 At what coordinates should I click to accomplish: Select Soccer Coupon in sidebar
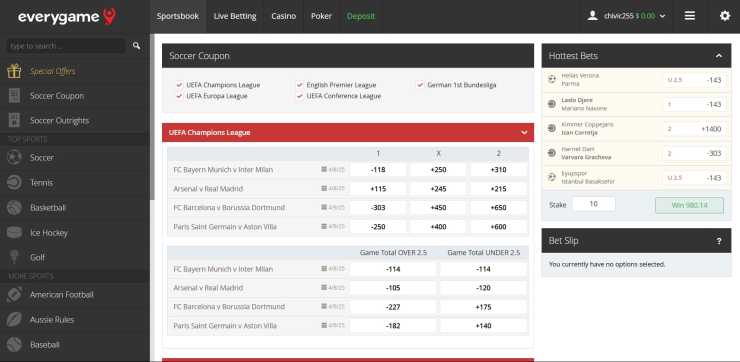pos(57,96)
